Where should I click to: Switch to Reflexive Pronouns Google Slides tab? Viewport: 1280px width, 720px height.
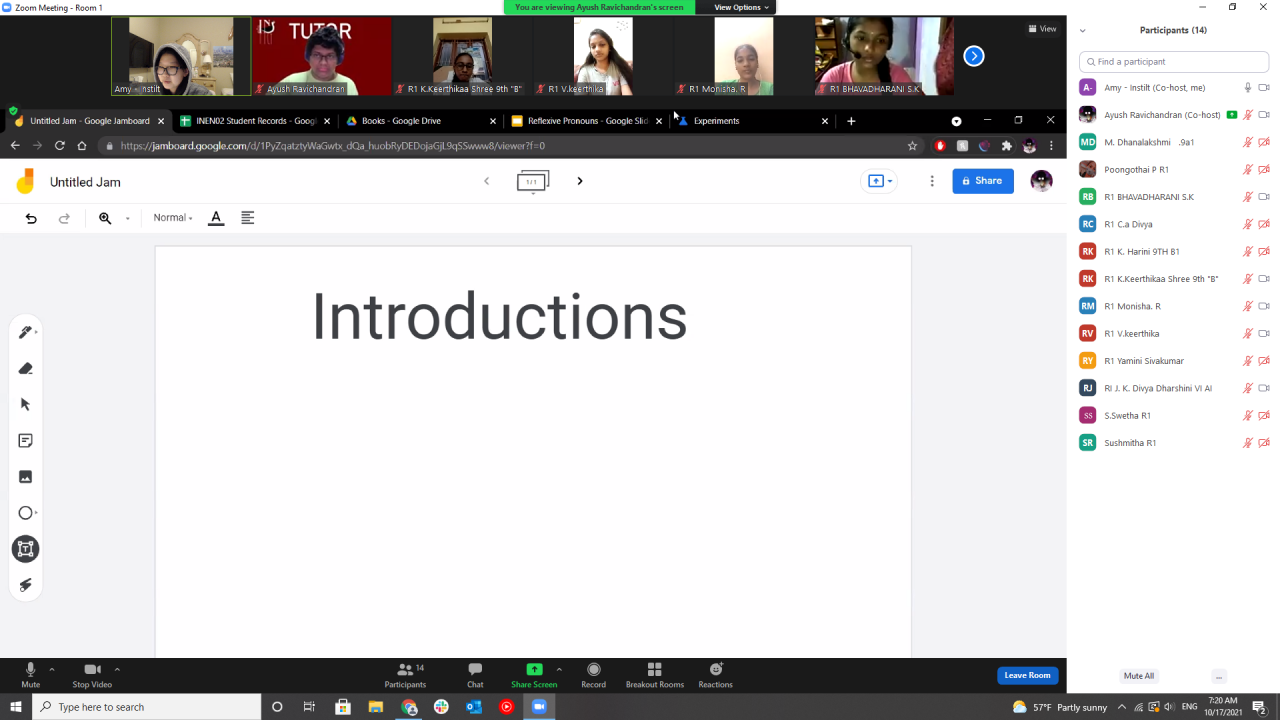[x=586, y=121]
